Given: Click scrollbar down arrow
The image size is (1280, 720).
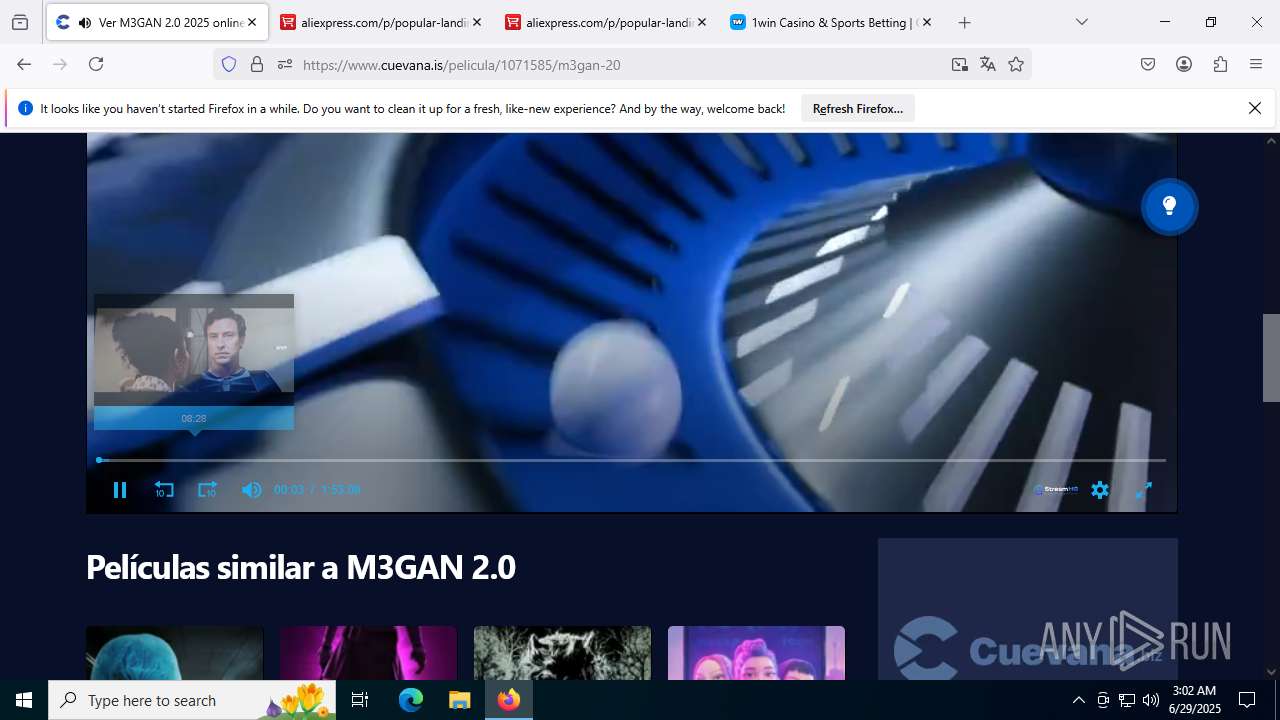Looking at the screenshot, I should click(x=1271, y=672).
